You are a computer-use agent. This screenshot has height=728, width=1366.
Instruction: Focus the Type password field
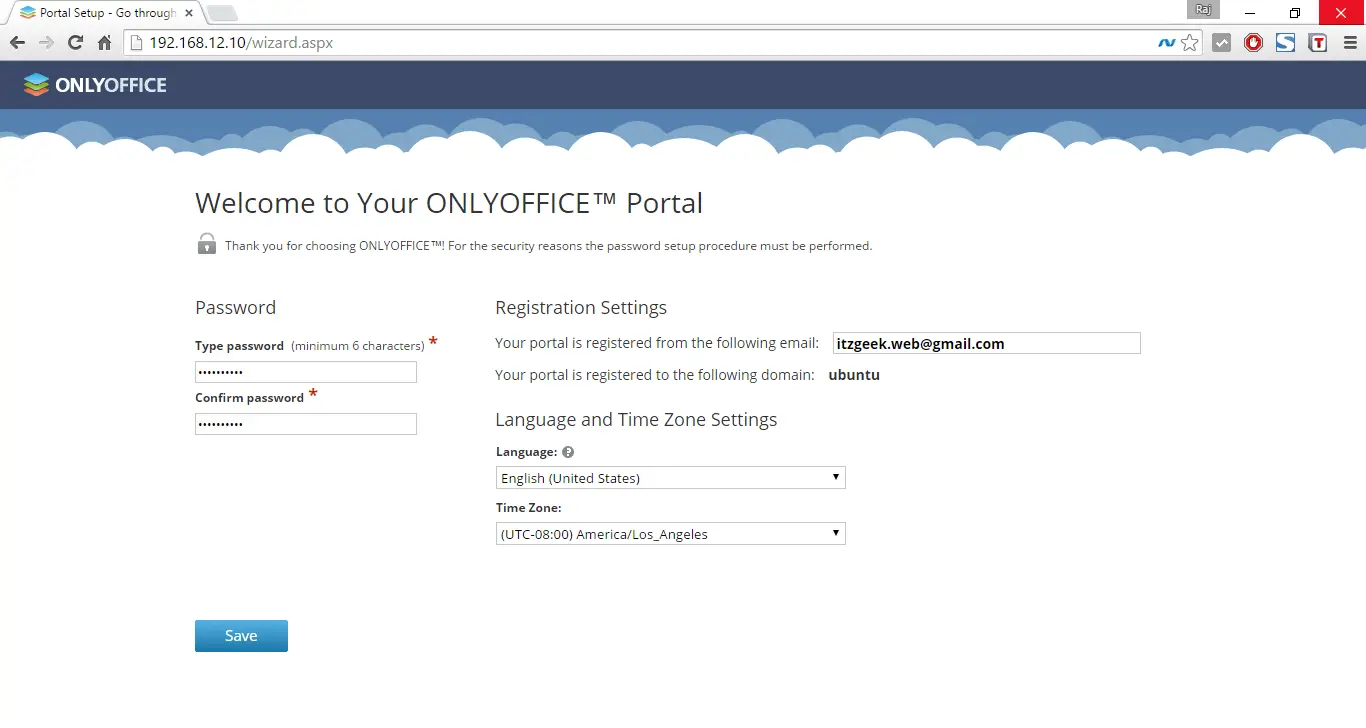306,372
